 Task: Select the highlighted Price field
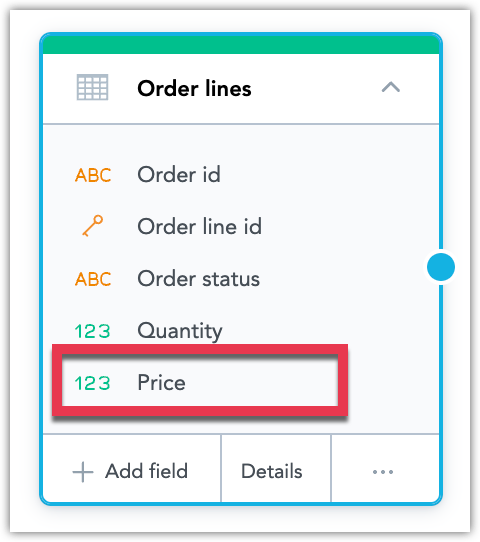tap(200, 383)
